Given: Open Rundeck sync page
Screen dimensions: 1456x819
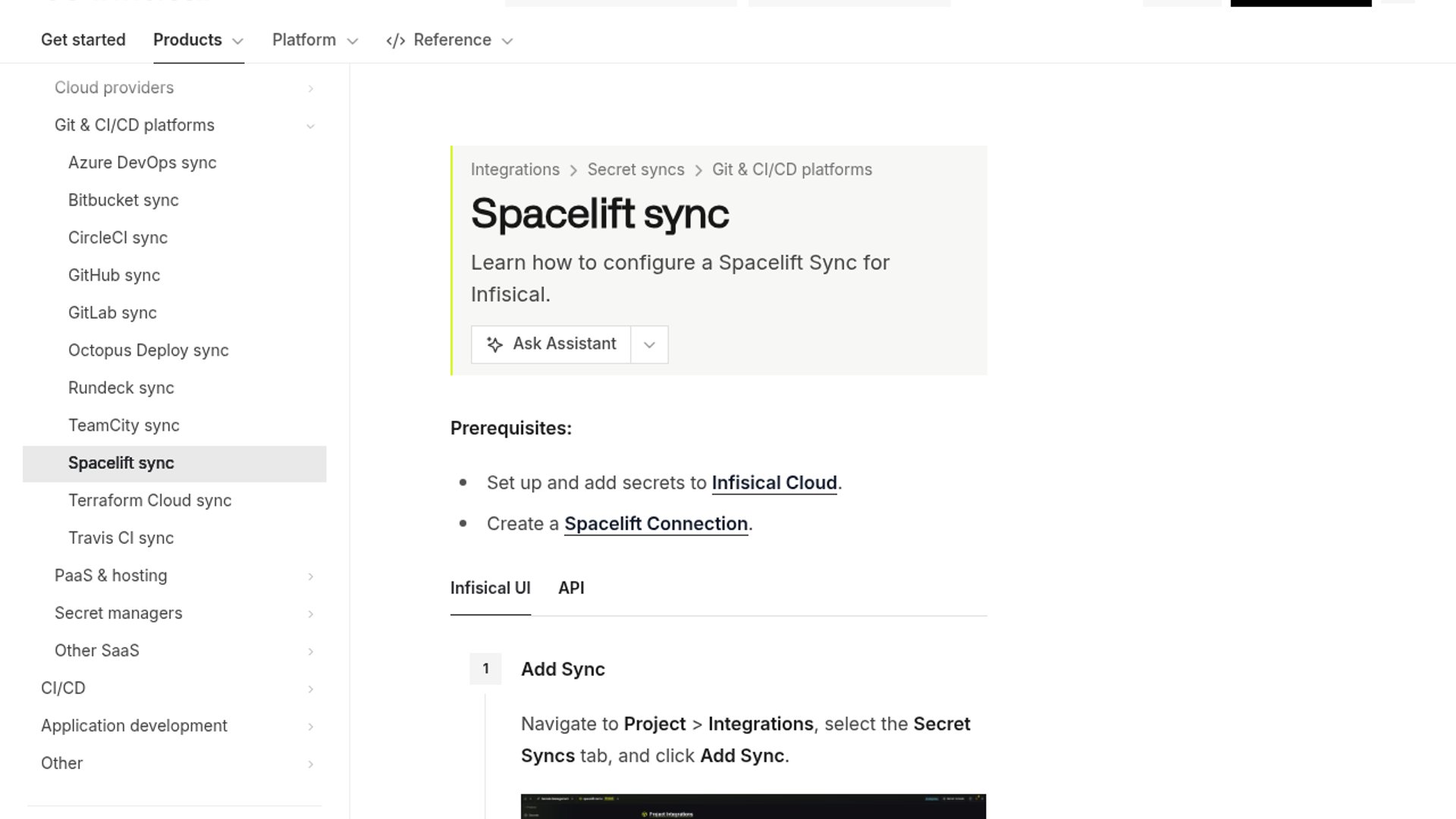Looking at the screenshot, I should [x=121, y=388].
